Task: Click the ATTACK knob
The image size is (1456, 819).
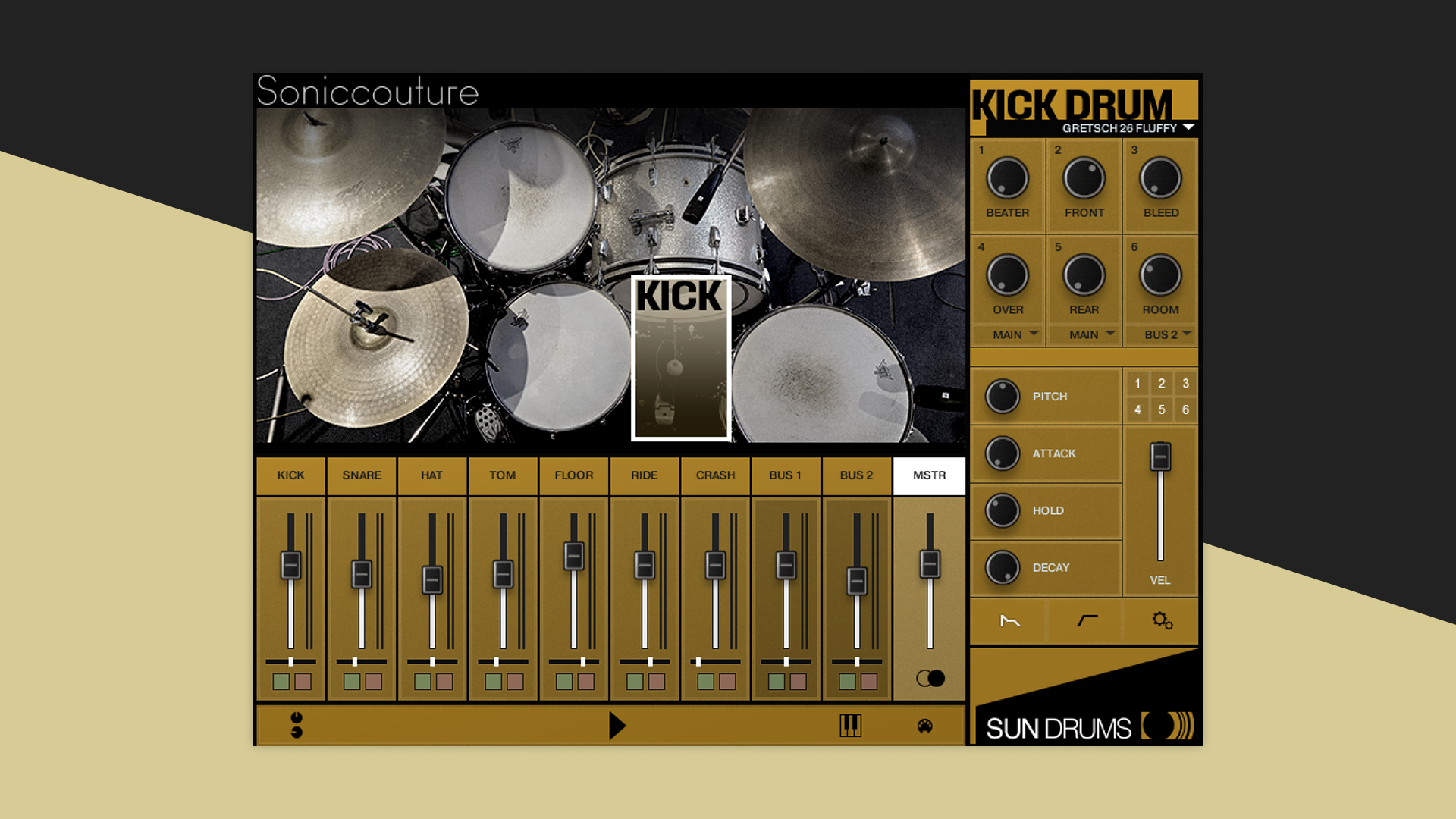Action: [x=1003, y=453]
